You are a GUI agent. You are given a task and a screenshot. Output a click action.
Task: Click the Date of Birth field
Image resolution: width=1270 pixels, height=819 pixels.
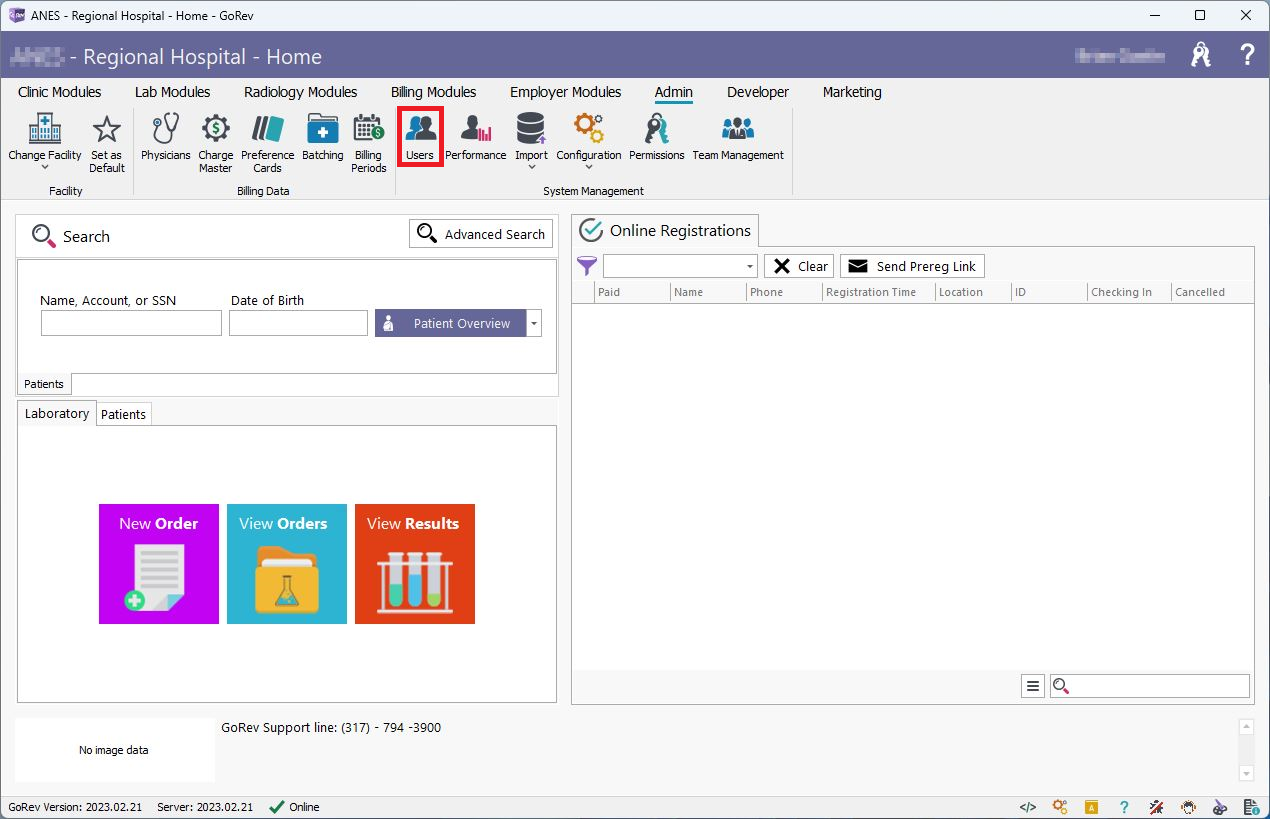tap(298, 323)
